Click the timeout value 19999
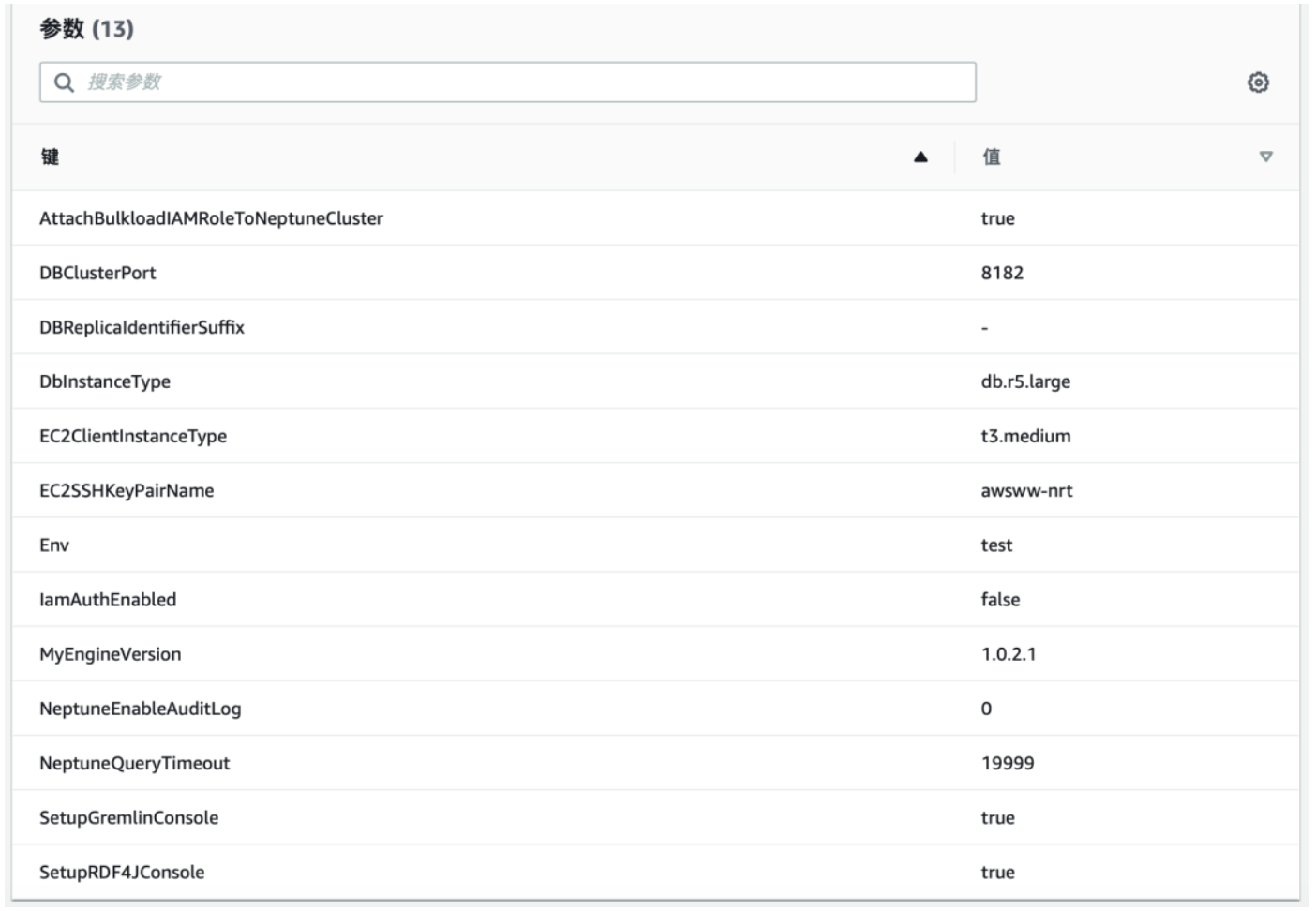1316x911 pixels. coord(1008,763)
